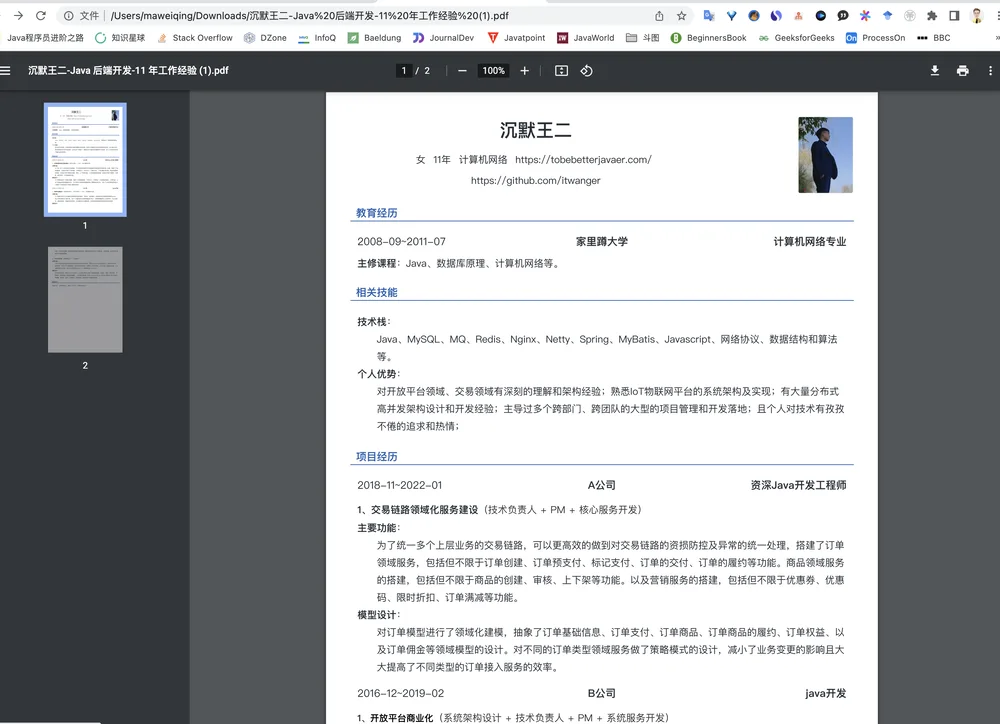The image size is (1000, 724).
Task: Click the 项目经历 section heading
Action: pos(376,457)
